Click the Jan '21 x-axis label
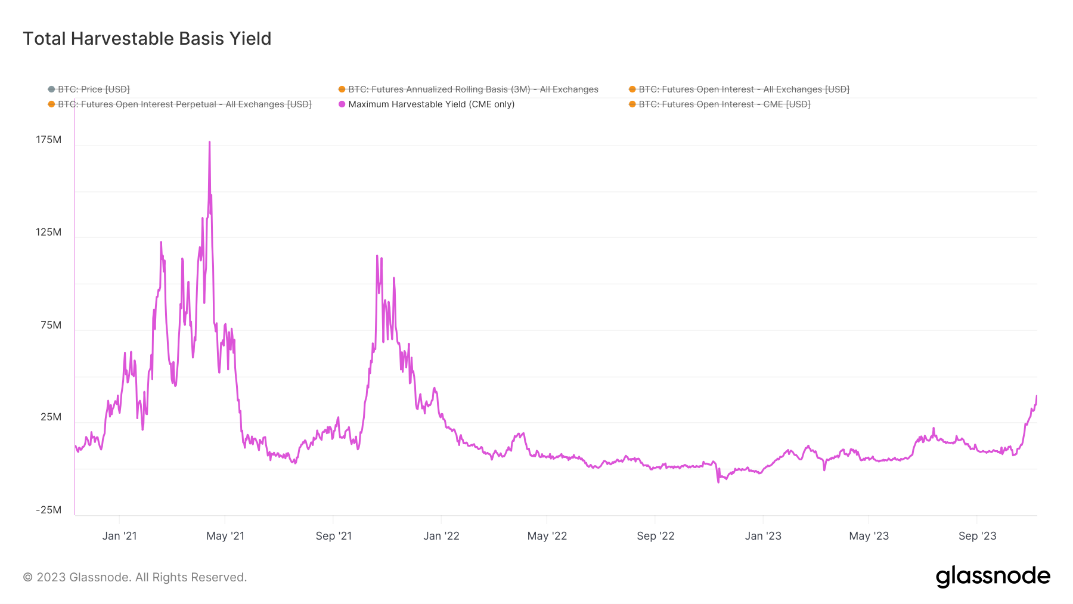Screen dimensions: 1073x604 pyautogui.click(x=120, y=536)
